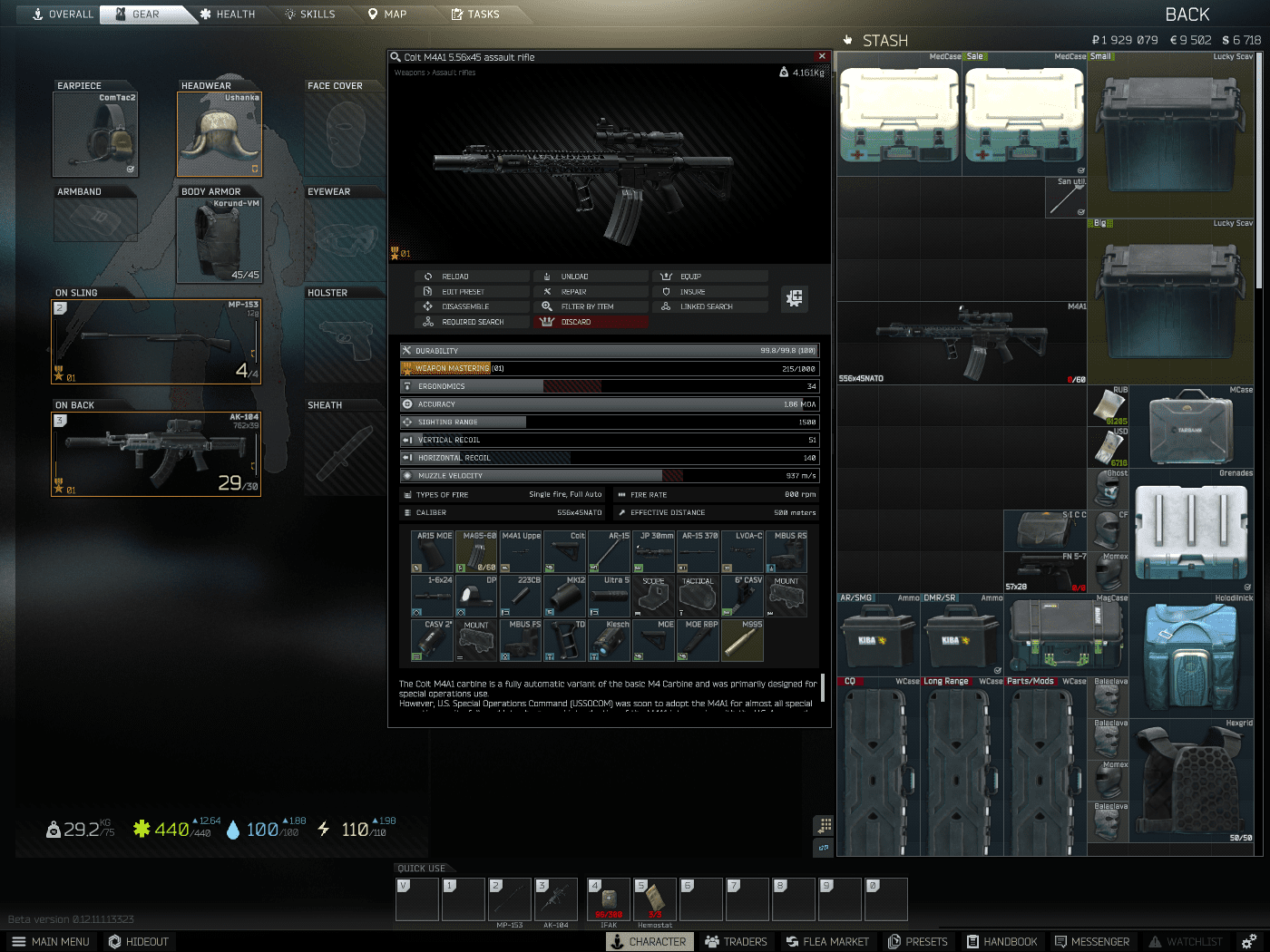Click the stash sort grid icon

pos(824,825)
